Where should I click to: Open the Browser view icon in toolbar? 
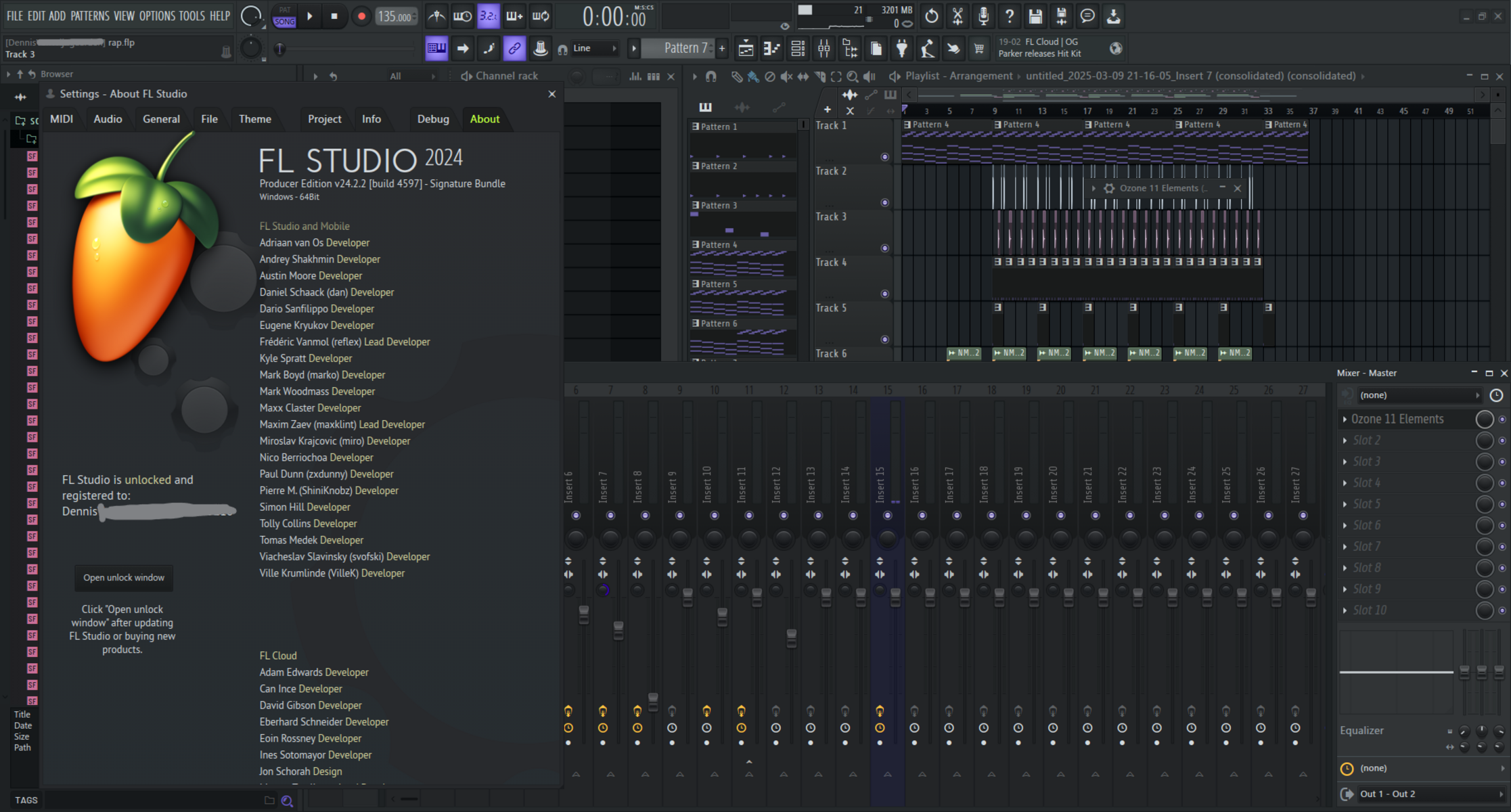click(x=850, y=48)
